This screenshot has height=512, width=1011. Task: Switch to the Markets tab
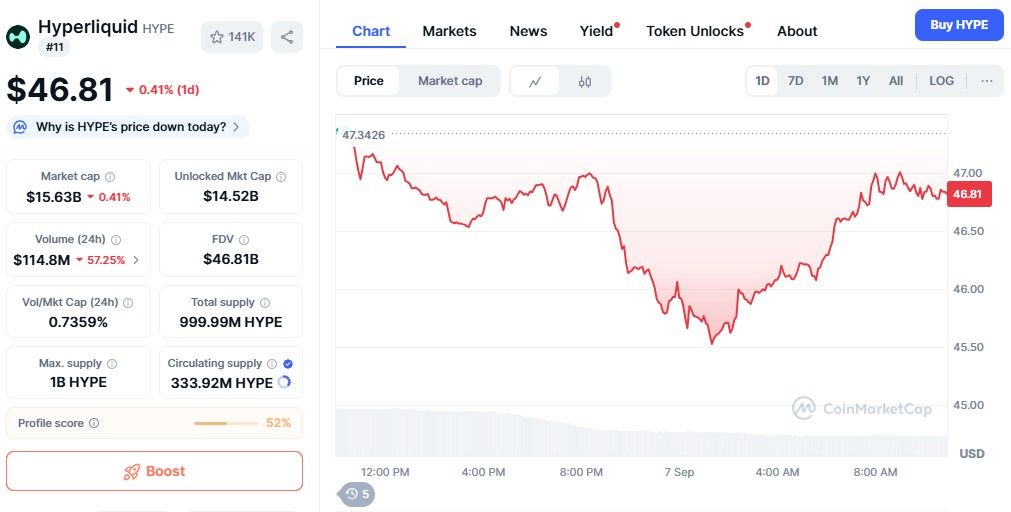point(449,31)
